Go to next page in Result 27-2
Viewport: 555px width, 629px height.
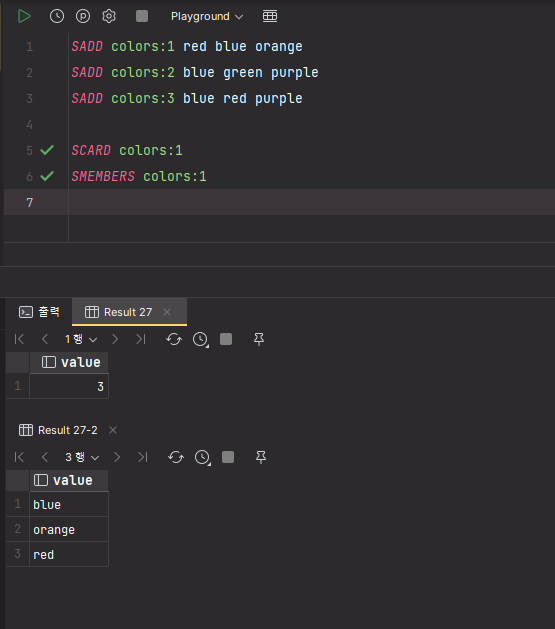point(117,457)
